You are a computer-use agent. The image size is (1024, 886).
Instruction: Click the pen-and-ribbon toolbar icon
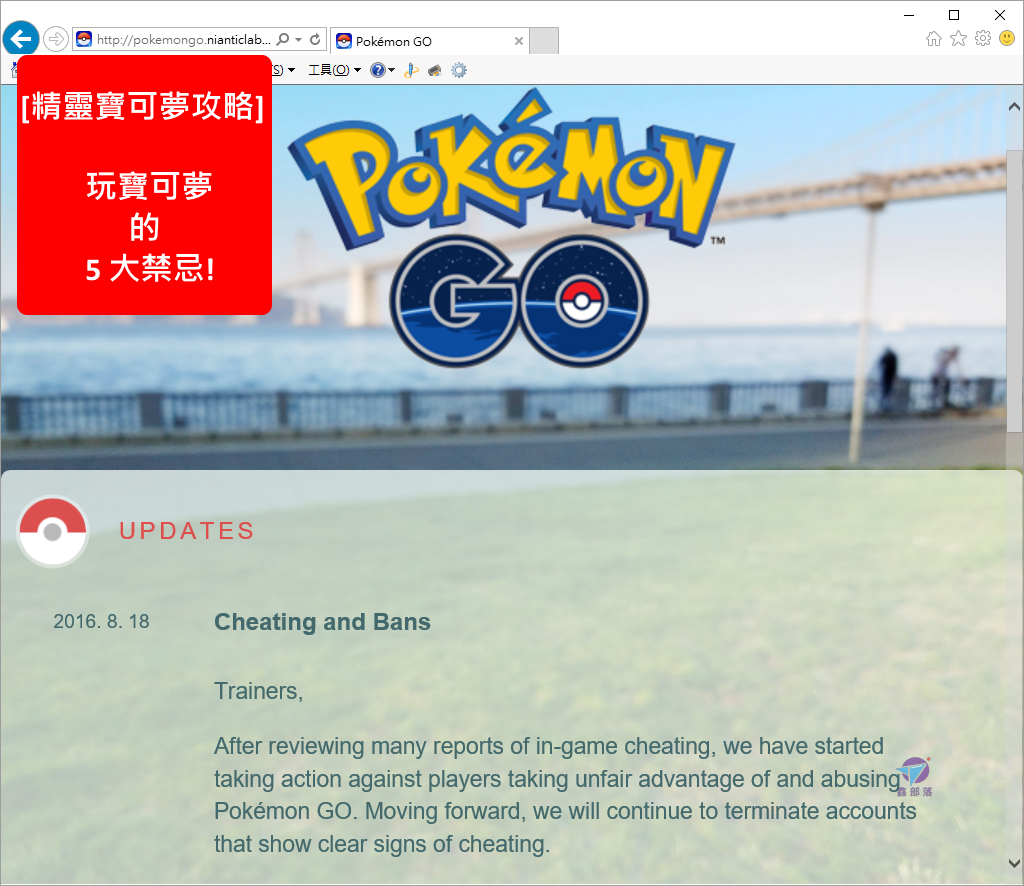[411, 70]
